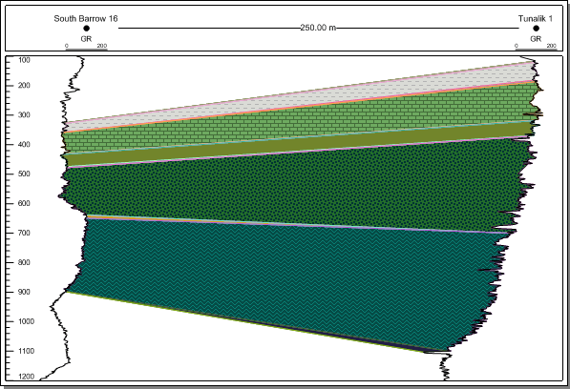
Task: Click the 1000 depth tick label
Action: pos(25,321)
